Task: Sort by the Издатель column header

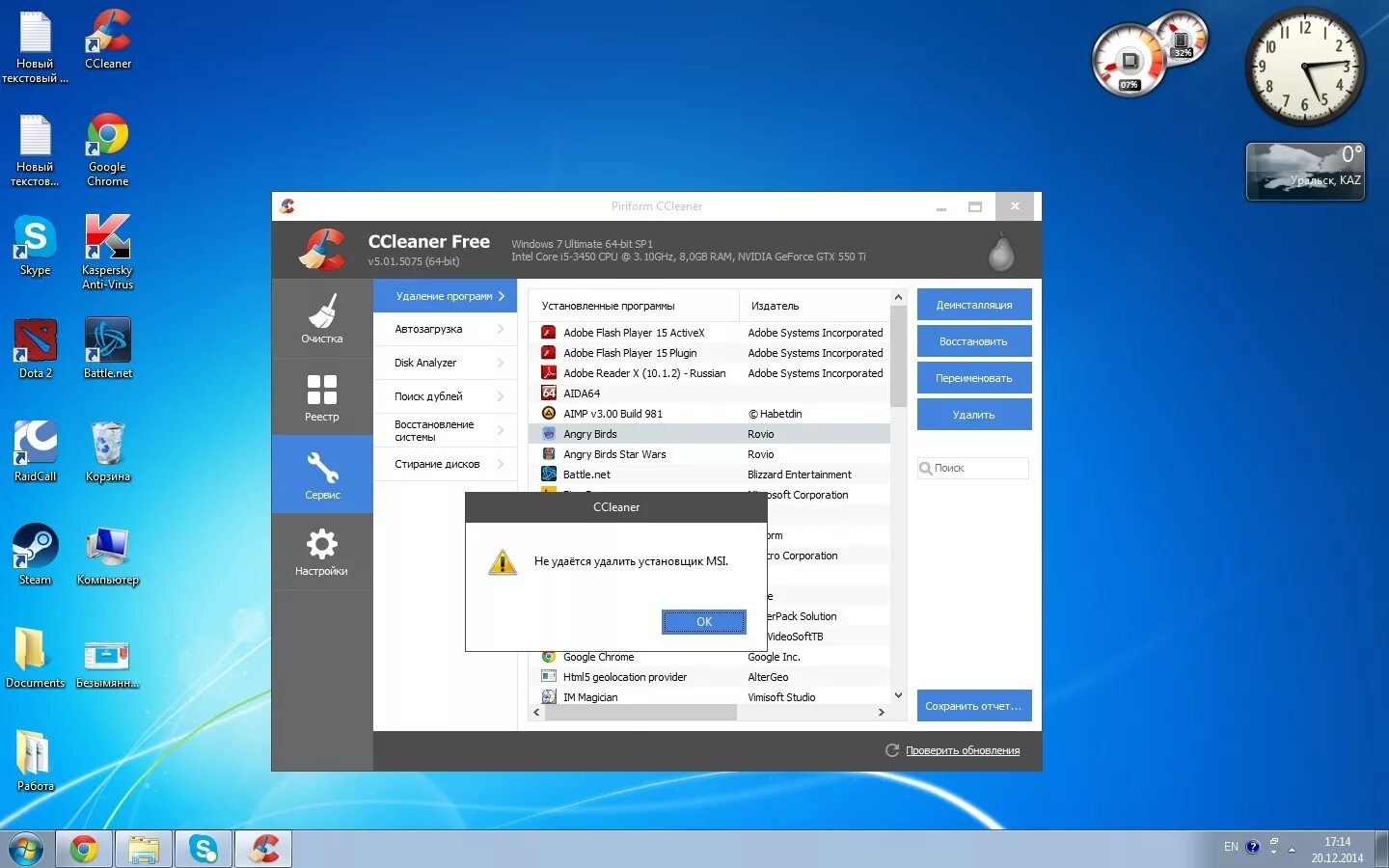Action: coord(814,306)
